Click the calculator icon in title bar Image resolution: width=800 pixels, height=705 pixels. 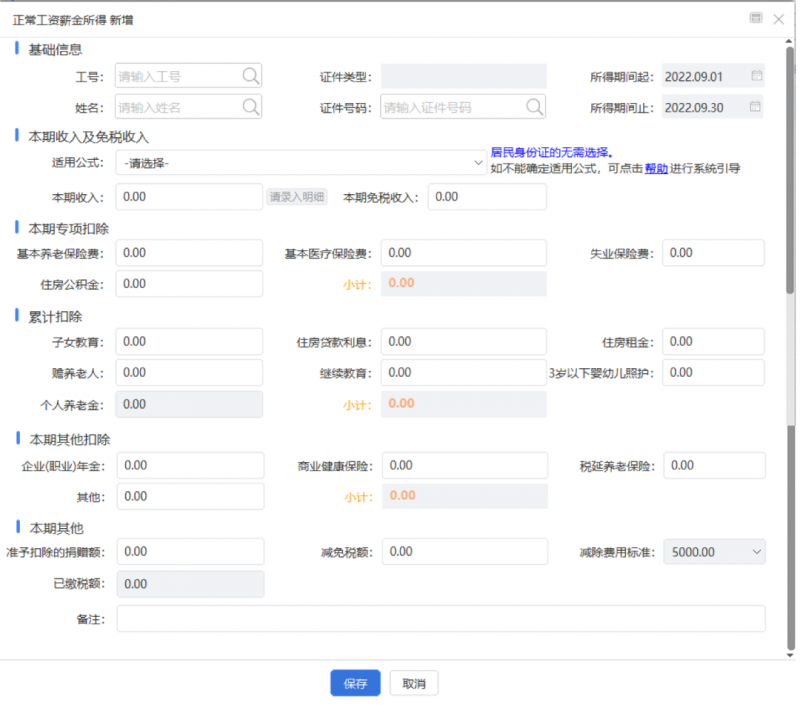(756, 18)
